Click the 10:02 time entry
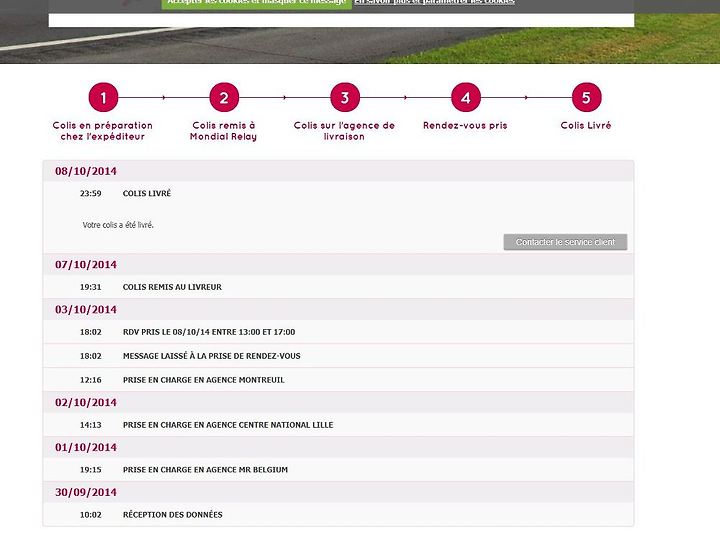 (90, 515)
